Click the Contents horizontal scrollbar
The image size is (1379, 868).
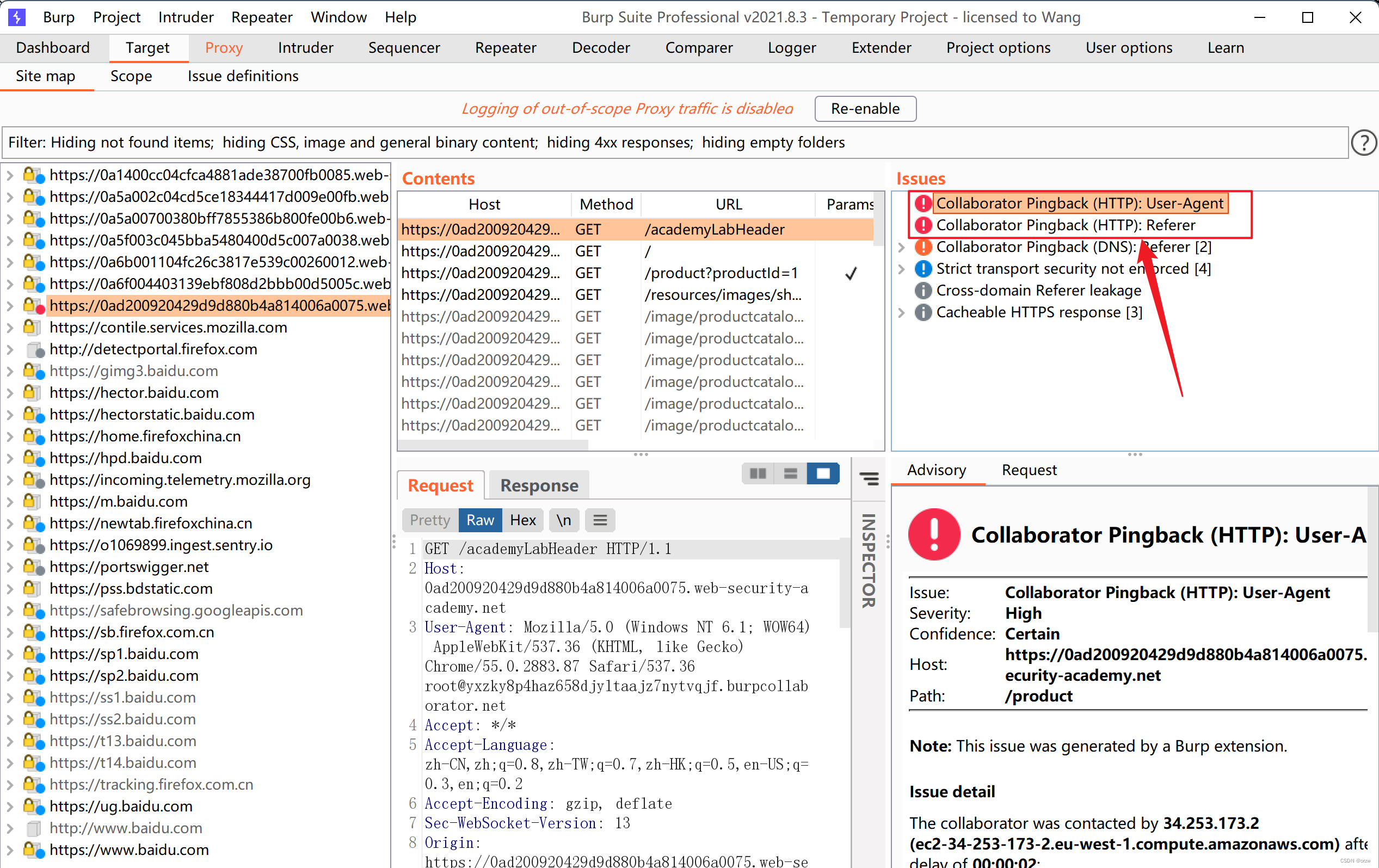click(x=492, y=445)
